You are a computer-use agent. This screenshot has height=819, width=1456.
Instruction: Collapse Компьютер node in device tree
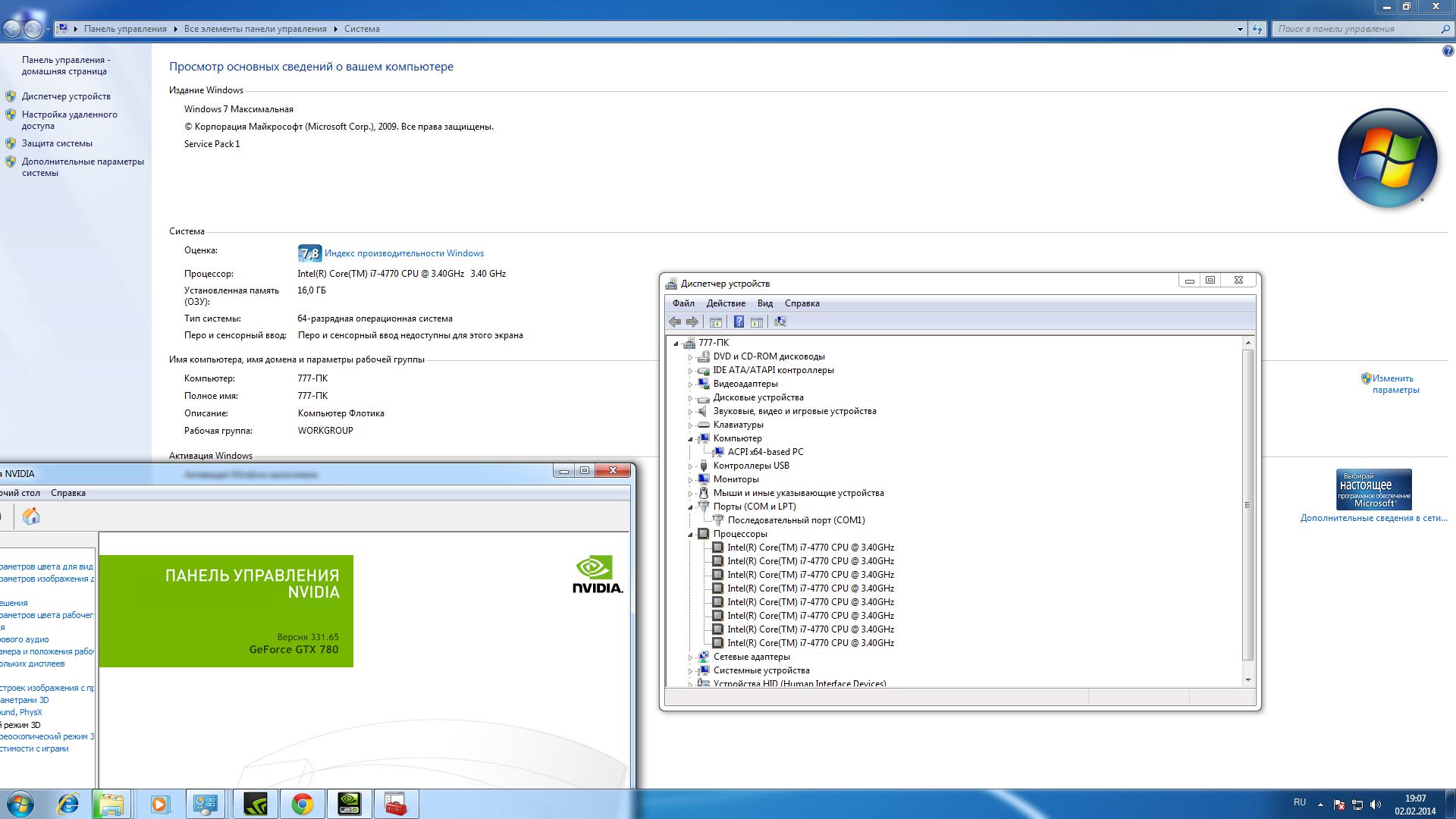coord(691,439)
